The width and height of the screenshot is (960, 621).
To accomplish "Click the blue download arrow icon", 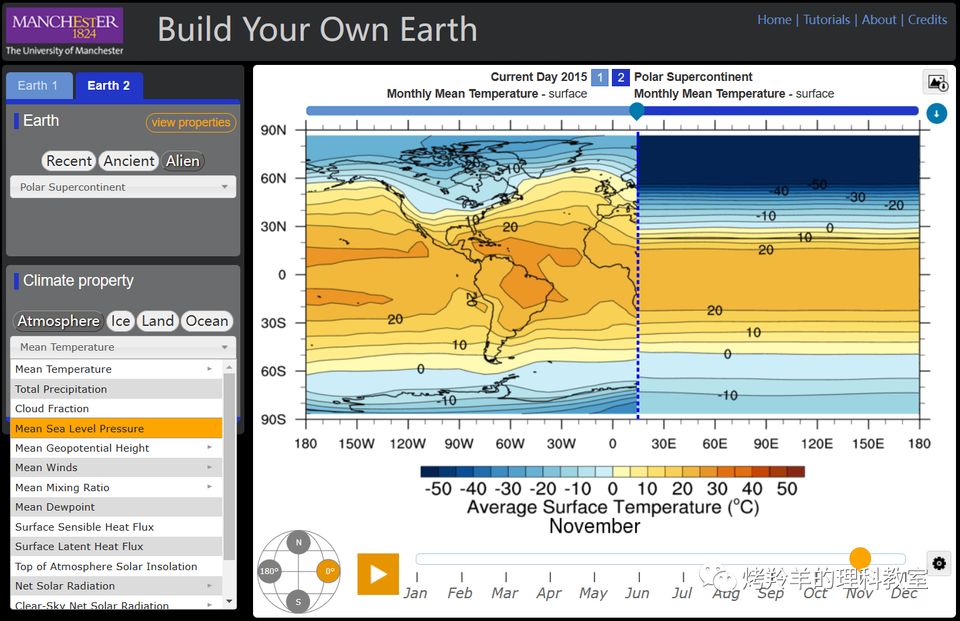I will tap(936, 113).
